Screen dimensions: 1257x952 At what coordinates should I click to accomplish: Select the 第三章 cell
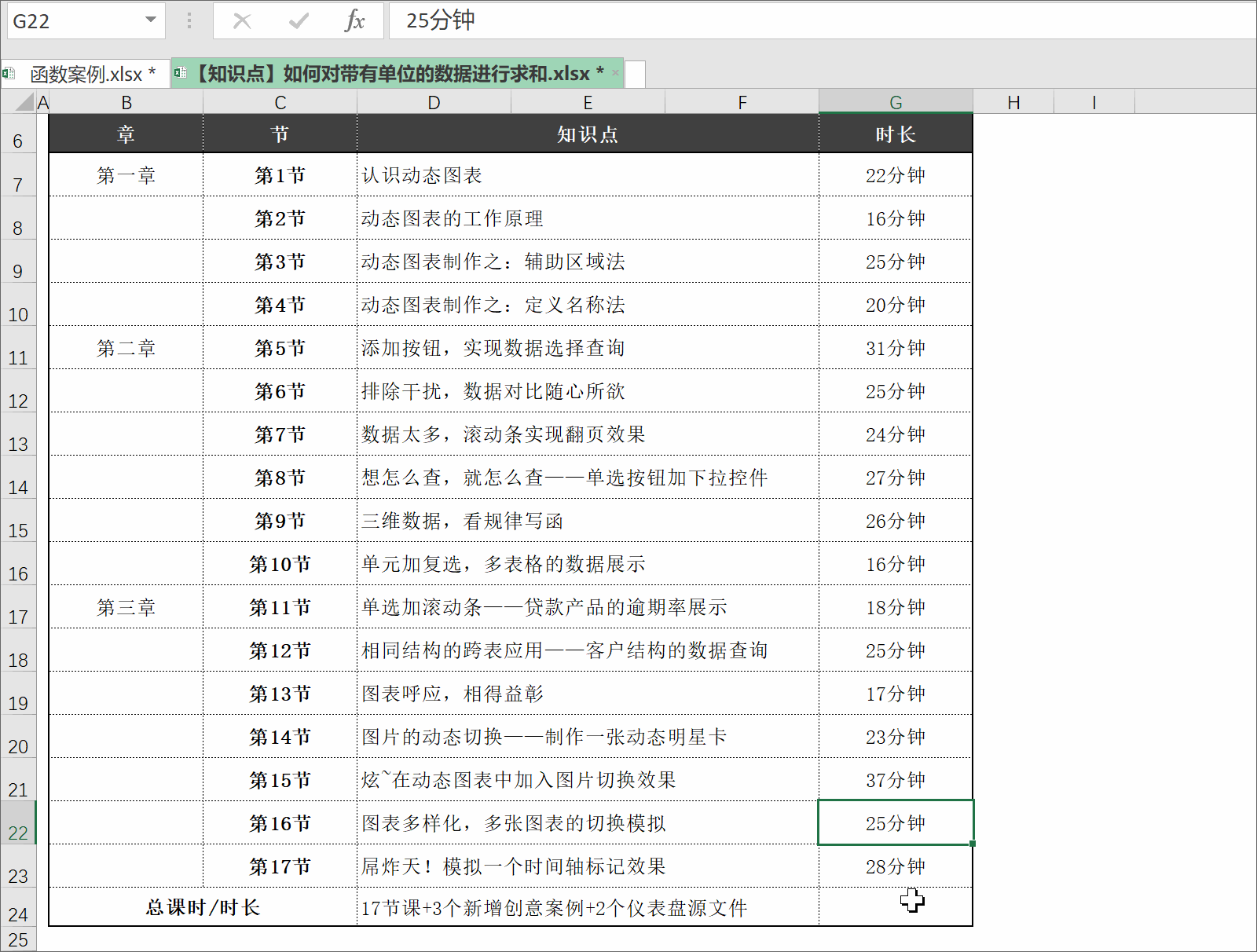click(126, 607)
